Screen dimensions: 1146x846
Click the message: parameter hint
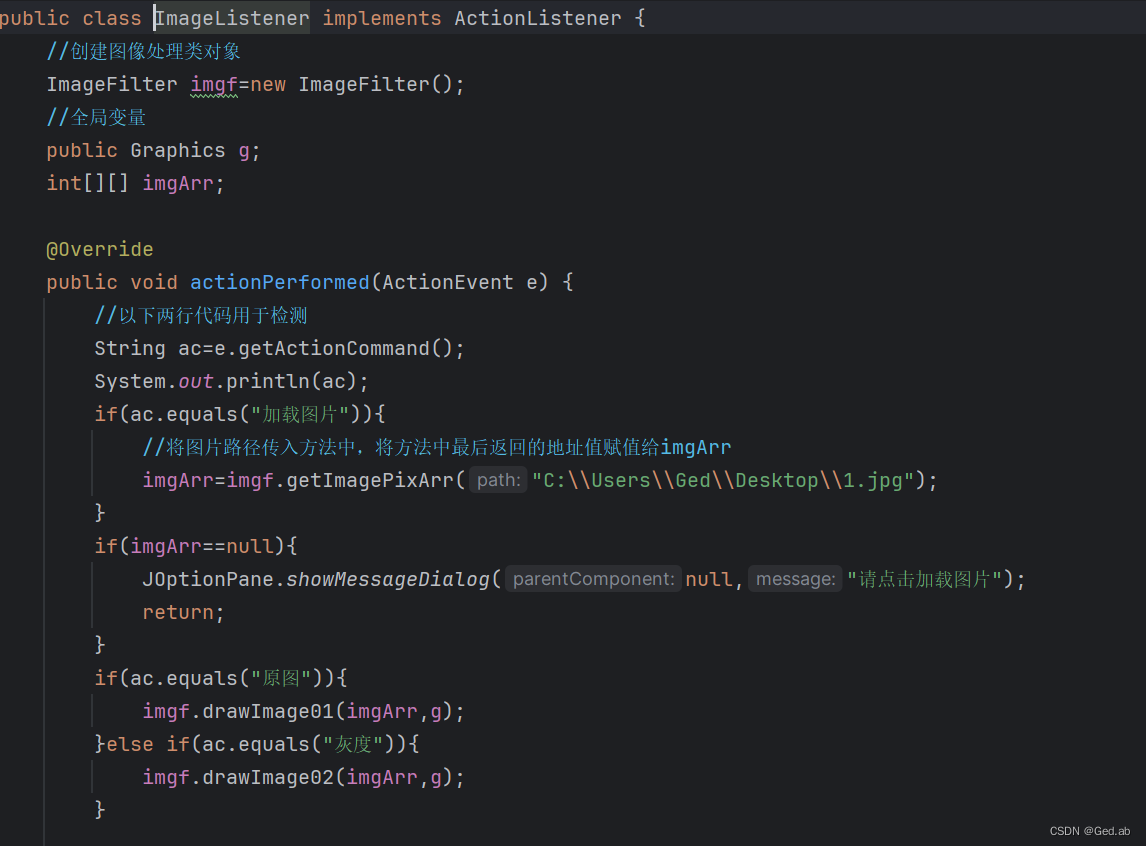(x=795, y=579)
